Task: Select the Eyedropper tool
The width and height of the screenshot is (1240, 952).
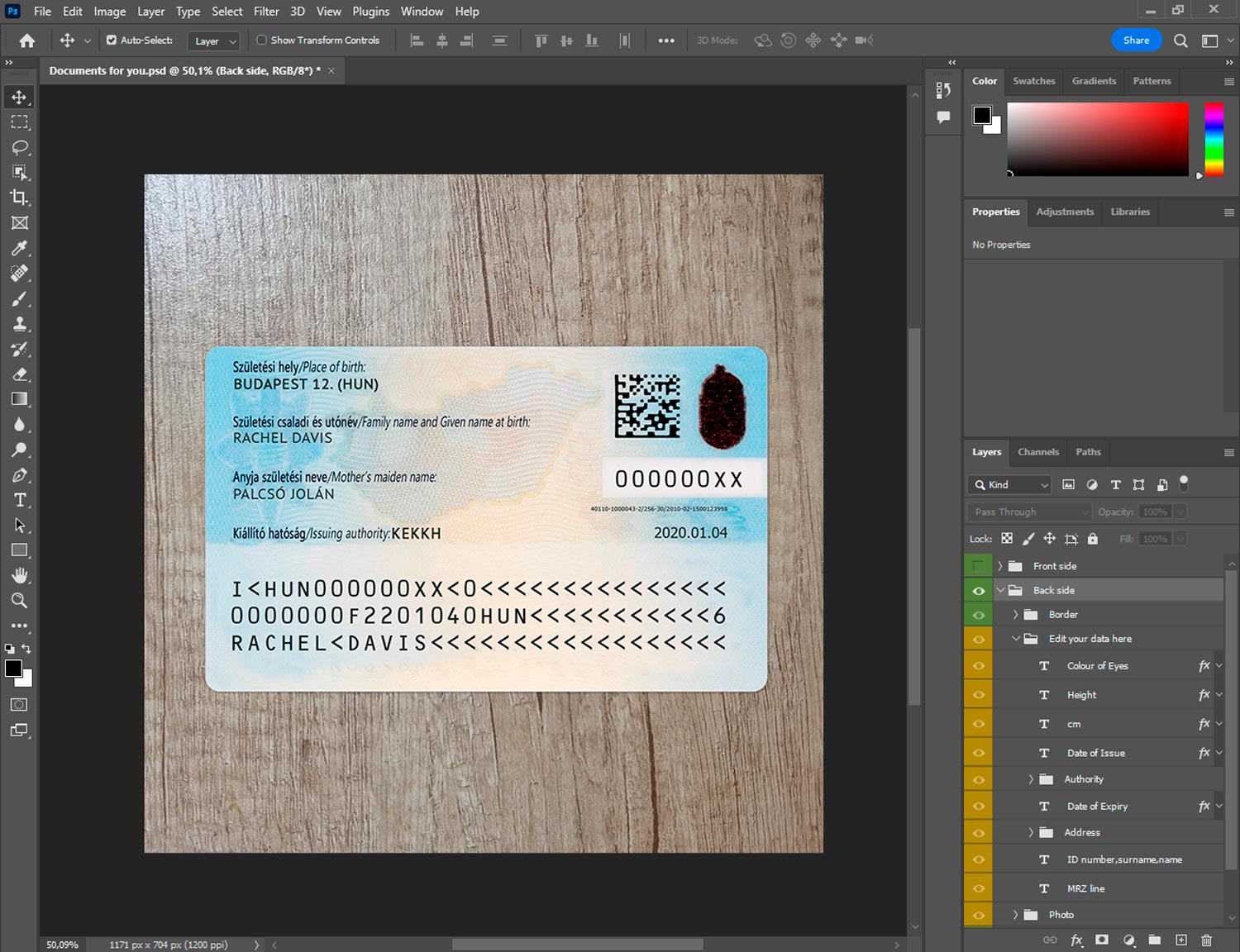Action: pyautogui.click(x=19, y=248)
